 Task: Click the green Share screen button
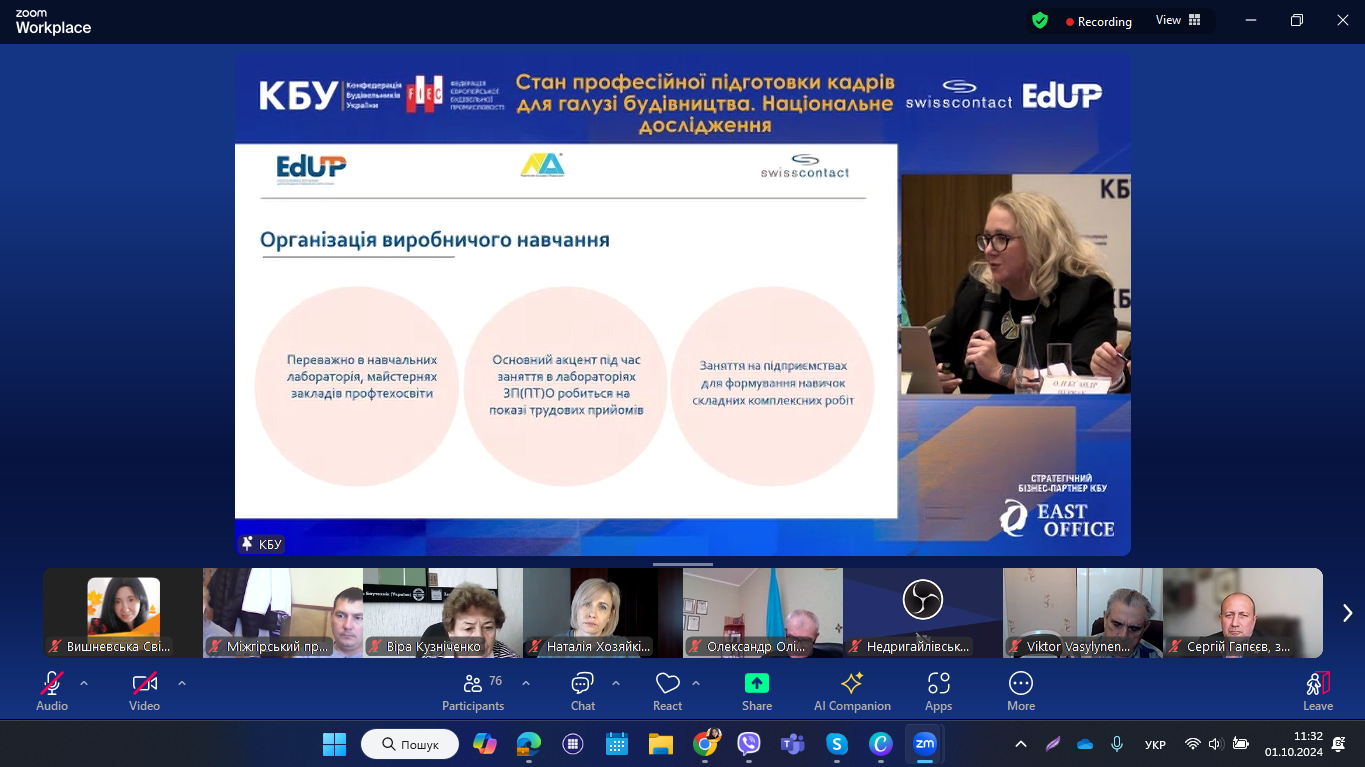tap(757, 691)
